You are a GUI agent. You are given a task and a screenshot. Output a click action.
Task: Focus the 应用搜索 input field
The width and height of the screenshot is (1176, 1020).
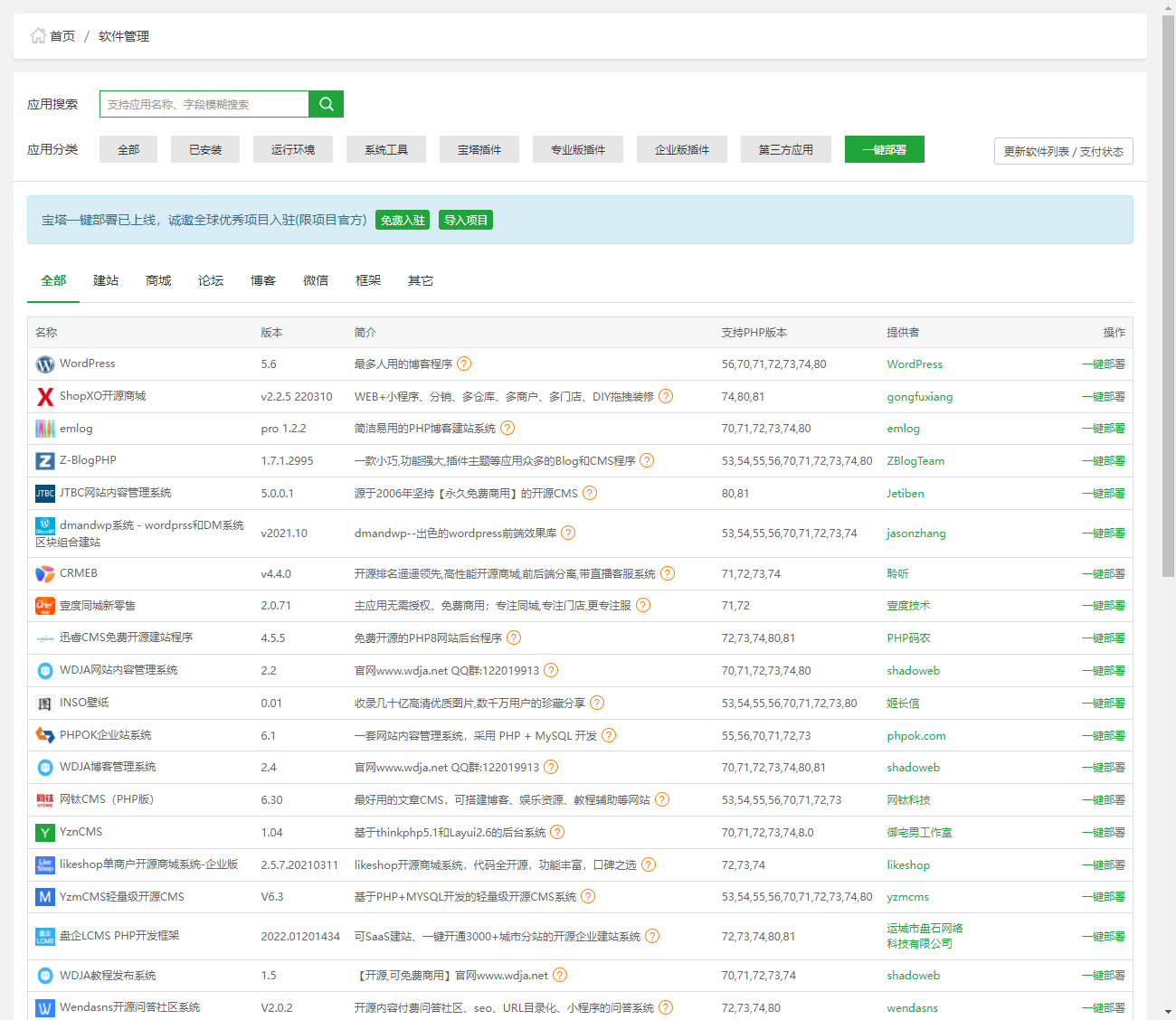204,104
